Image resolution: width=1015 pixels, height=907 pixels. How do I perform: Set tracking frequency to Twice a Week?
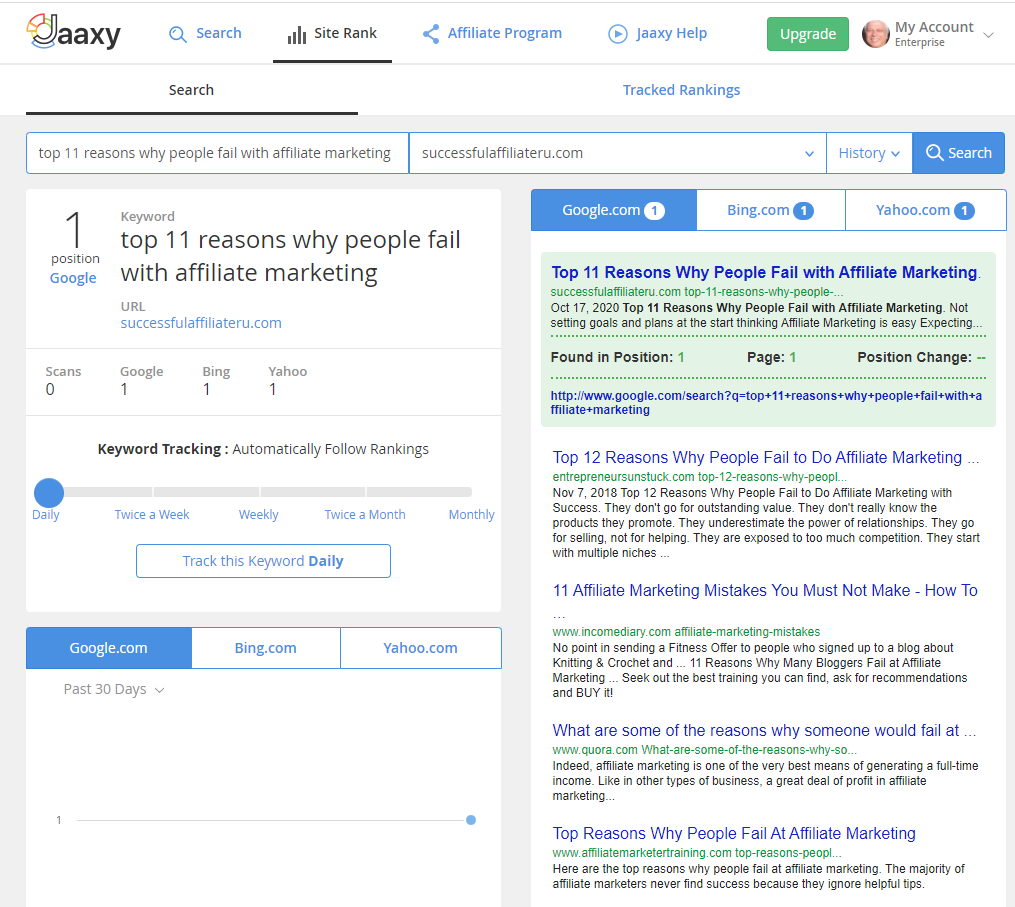tap(152, 515)
